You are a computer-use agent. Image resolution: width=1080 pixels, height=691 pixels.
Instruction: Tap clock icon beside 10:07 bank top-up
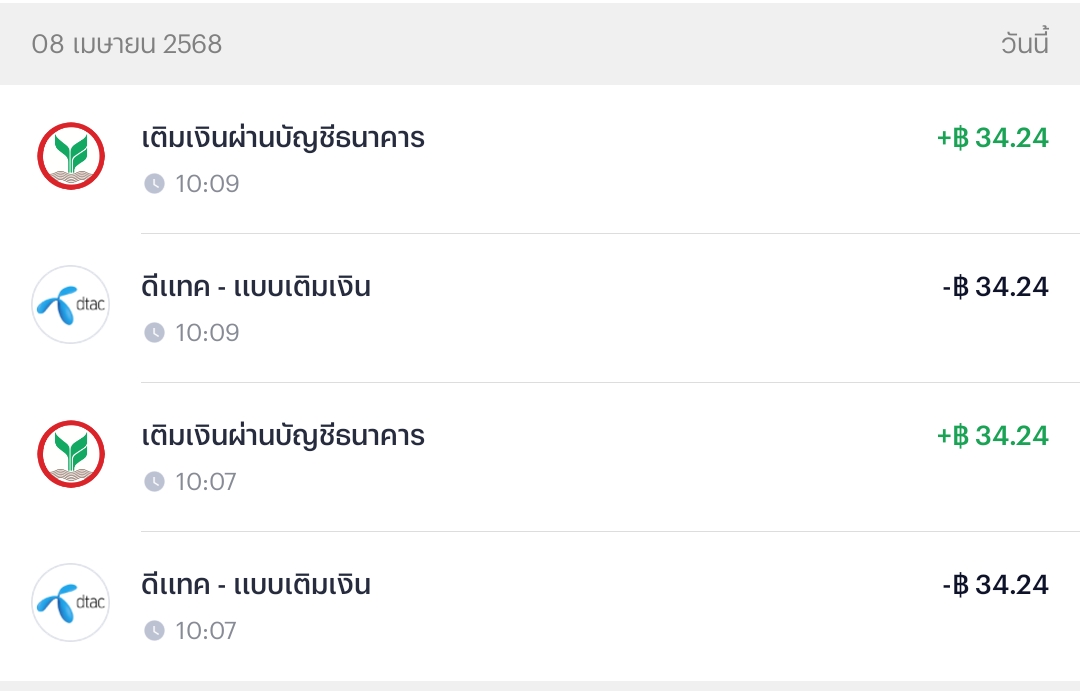point(154,482)
